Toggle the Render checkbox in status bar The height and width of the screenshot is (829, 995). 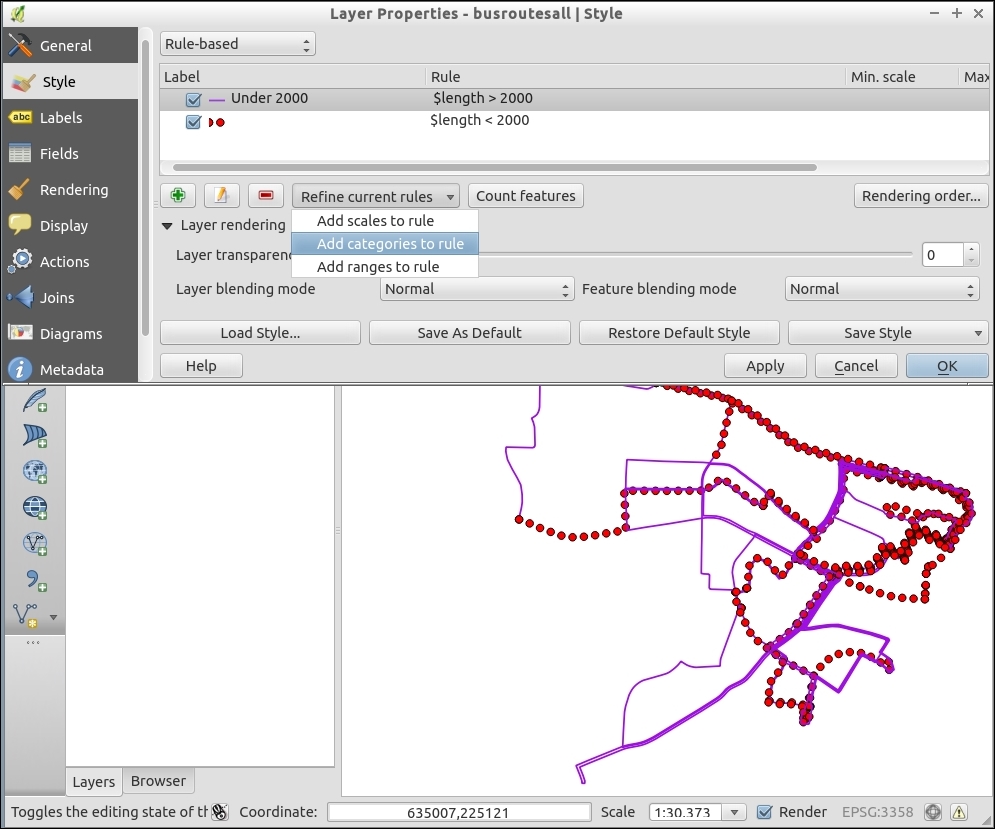pos(765,812)
